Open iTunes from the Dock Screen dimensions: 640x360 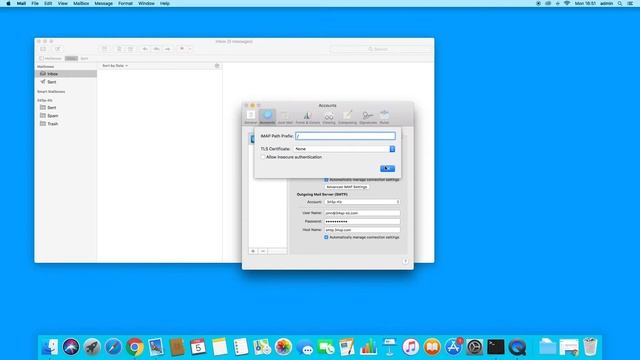tap(411, 347)
